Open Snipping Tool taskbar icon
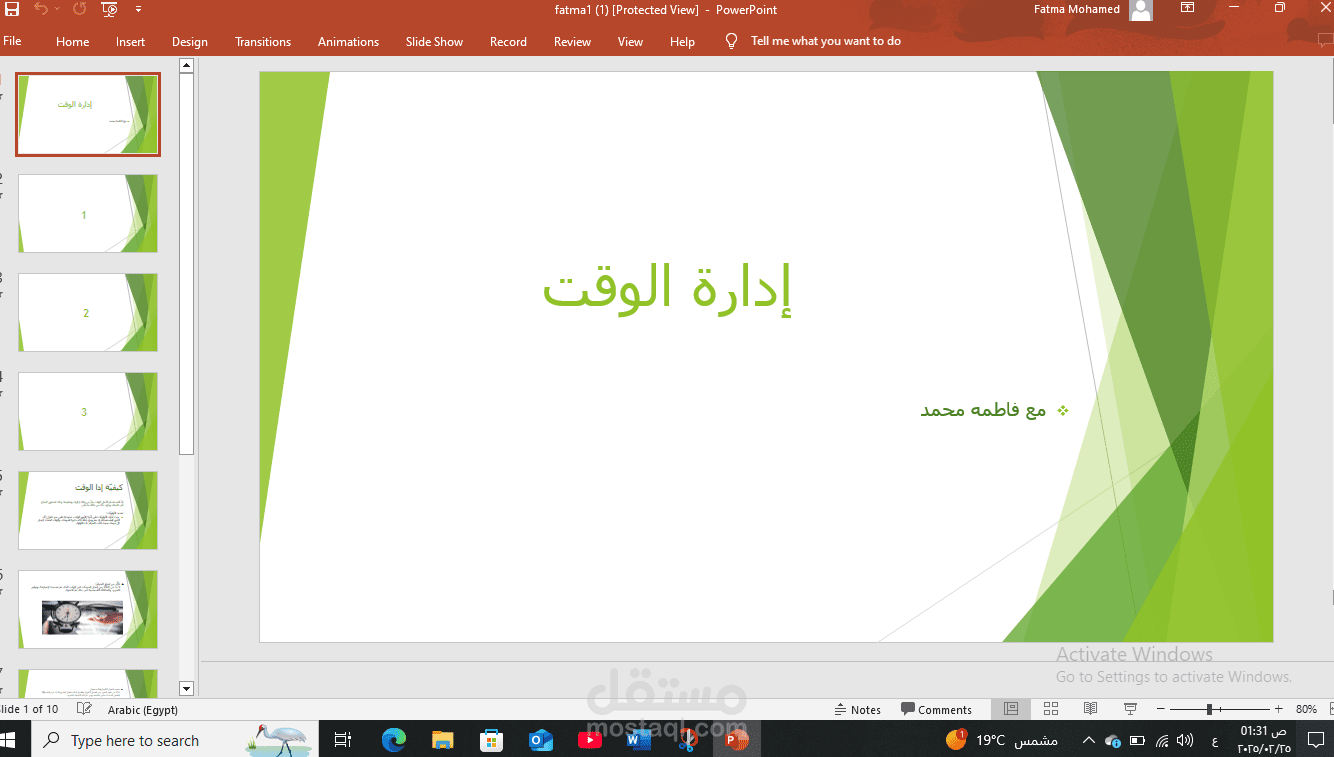The image size is (1334, 757). click(x=687, y=740)
